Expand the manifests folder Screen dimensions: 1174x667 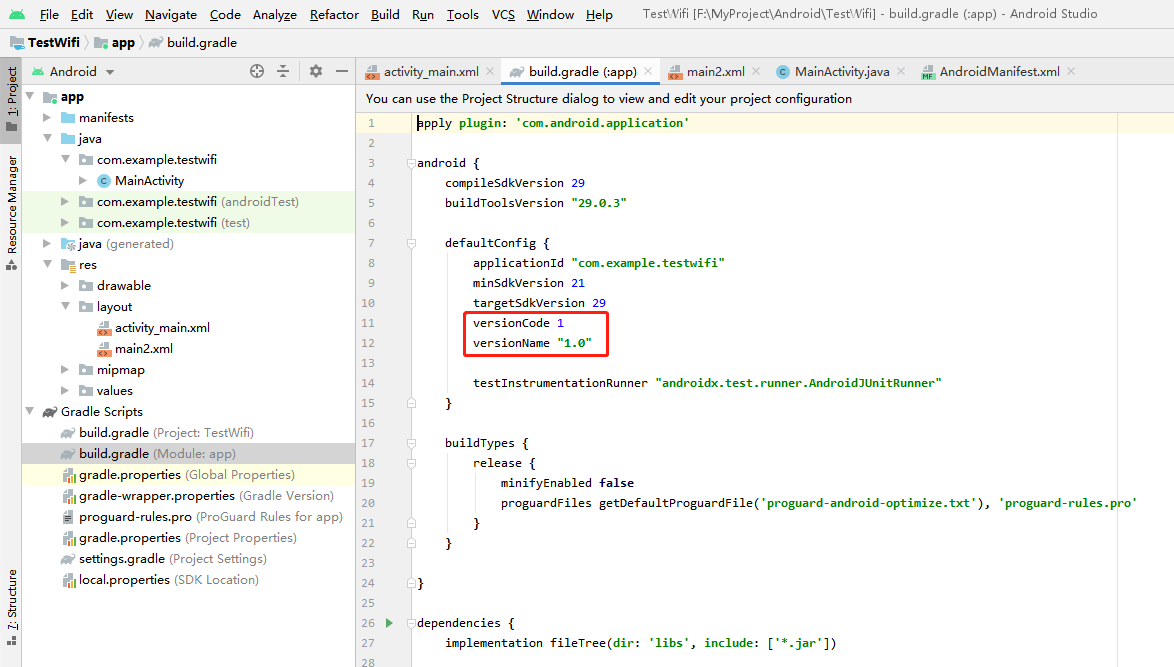tap(47, 118)
